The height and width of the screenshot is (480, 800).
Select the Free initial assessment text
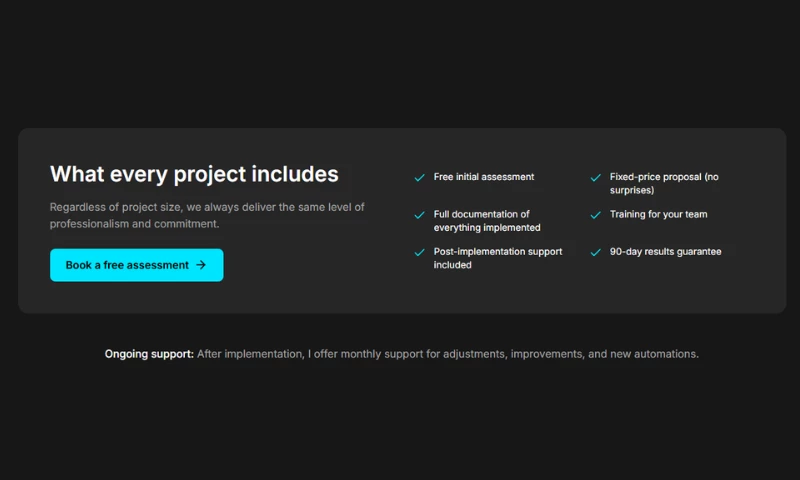tap(484, 177)
